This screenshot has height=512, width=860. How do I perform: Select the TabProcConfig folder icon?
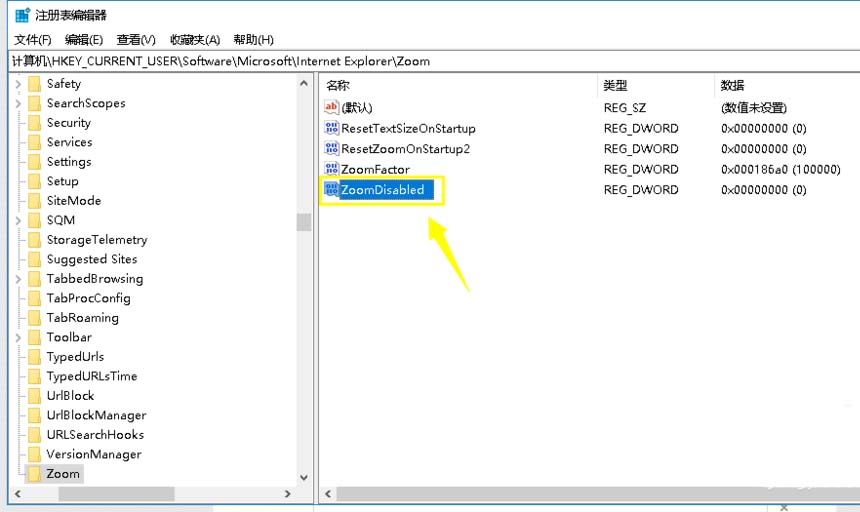[x=35, y=298]
